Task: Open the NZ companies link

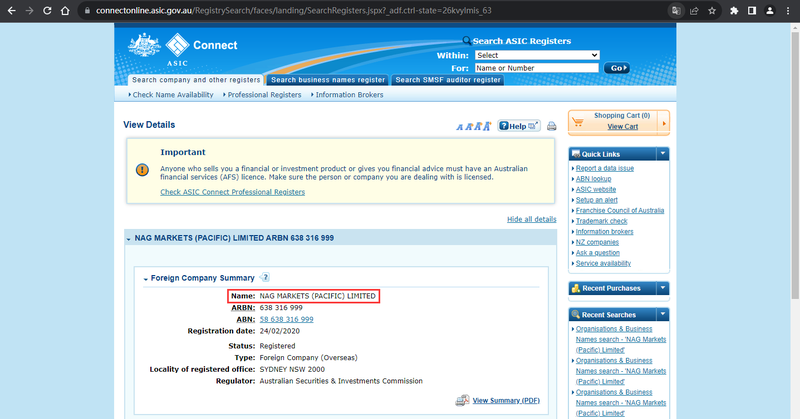Action: 597,242
